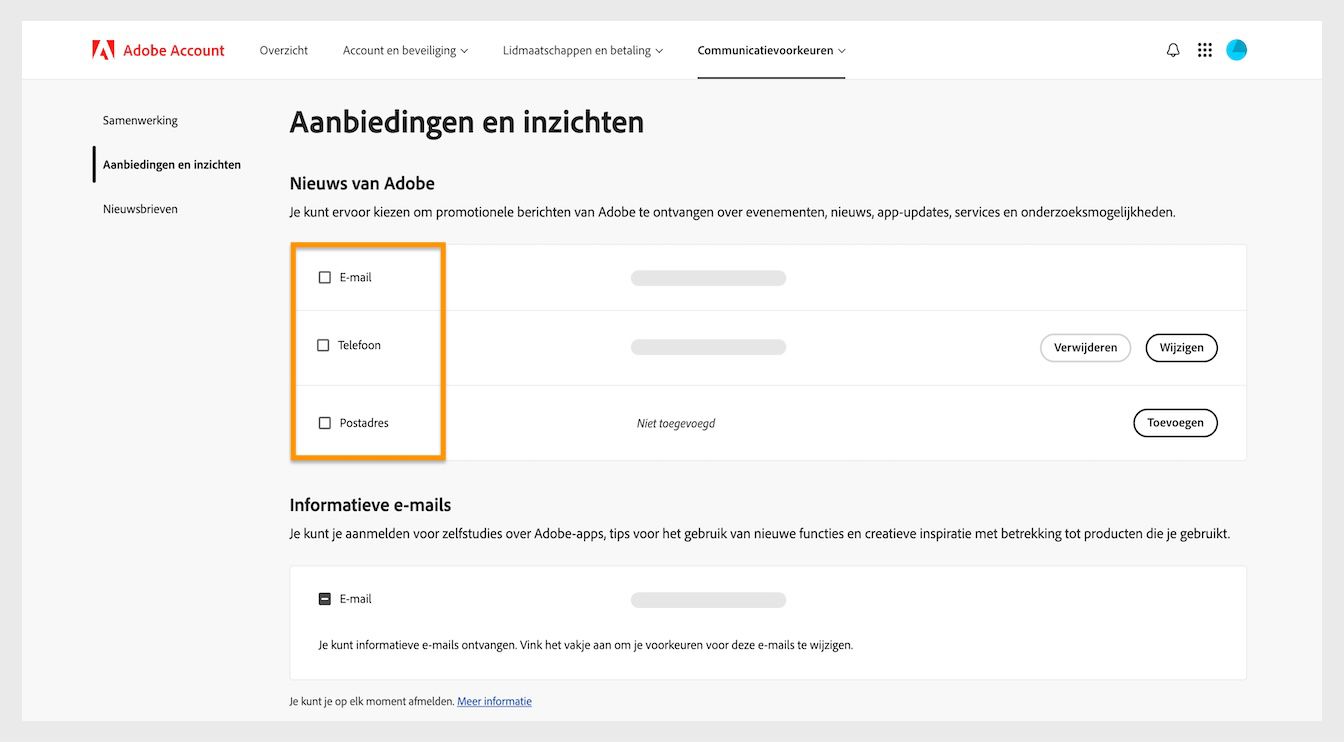The width and height of the screenshot is (1344, 742).
Task: Click the Verwijderen button for Telefoon
Action: 1085,347
